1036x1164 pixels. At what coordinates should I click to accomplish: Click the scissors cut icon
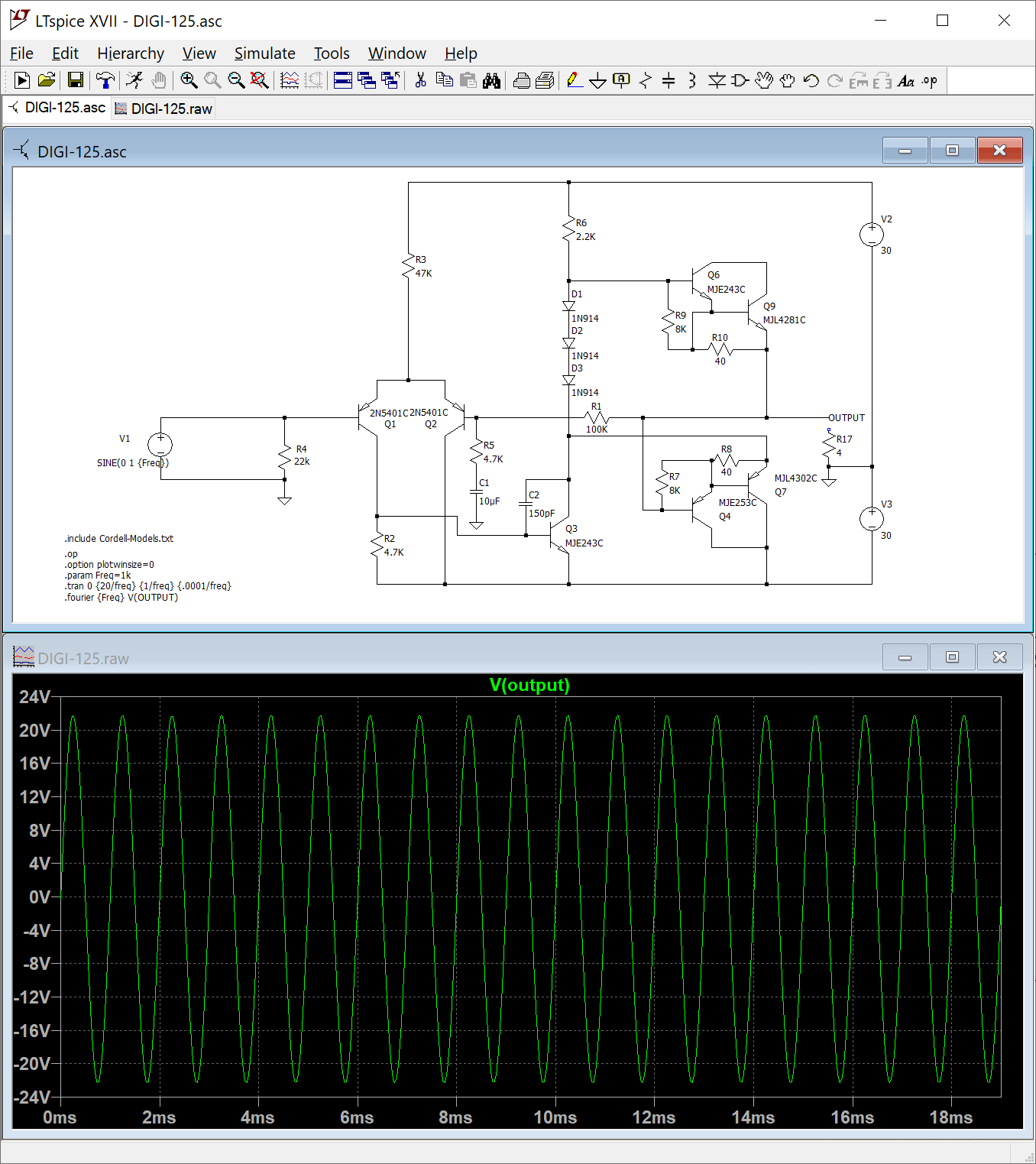420,80
